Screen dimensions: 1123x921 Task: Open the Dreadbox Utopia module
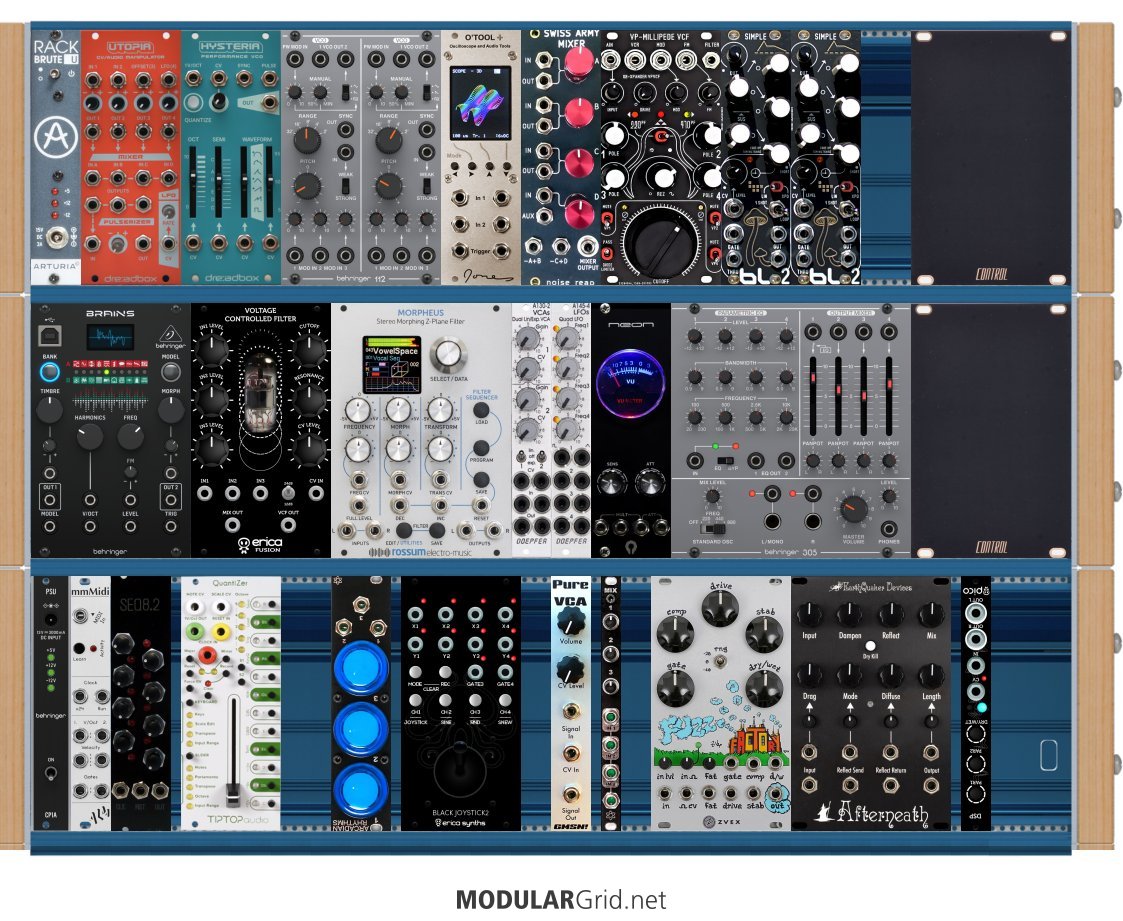[x=130, y=157]
